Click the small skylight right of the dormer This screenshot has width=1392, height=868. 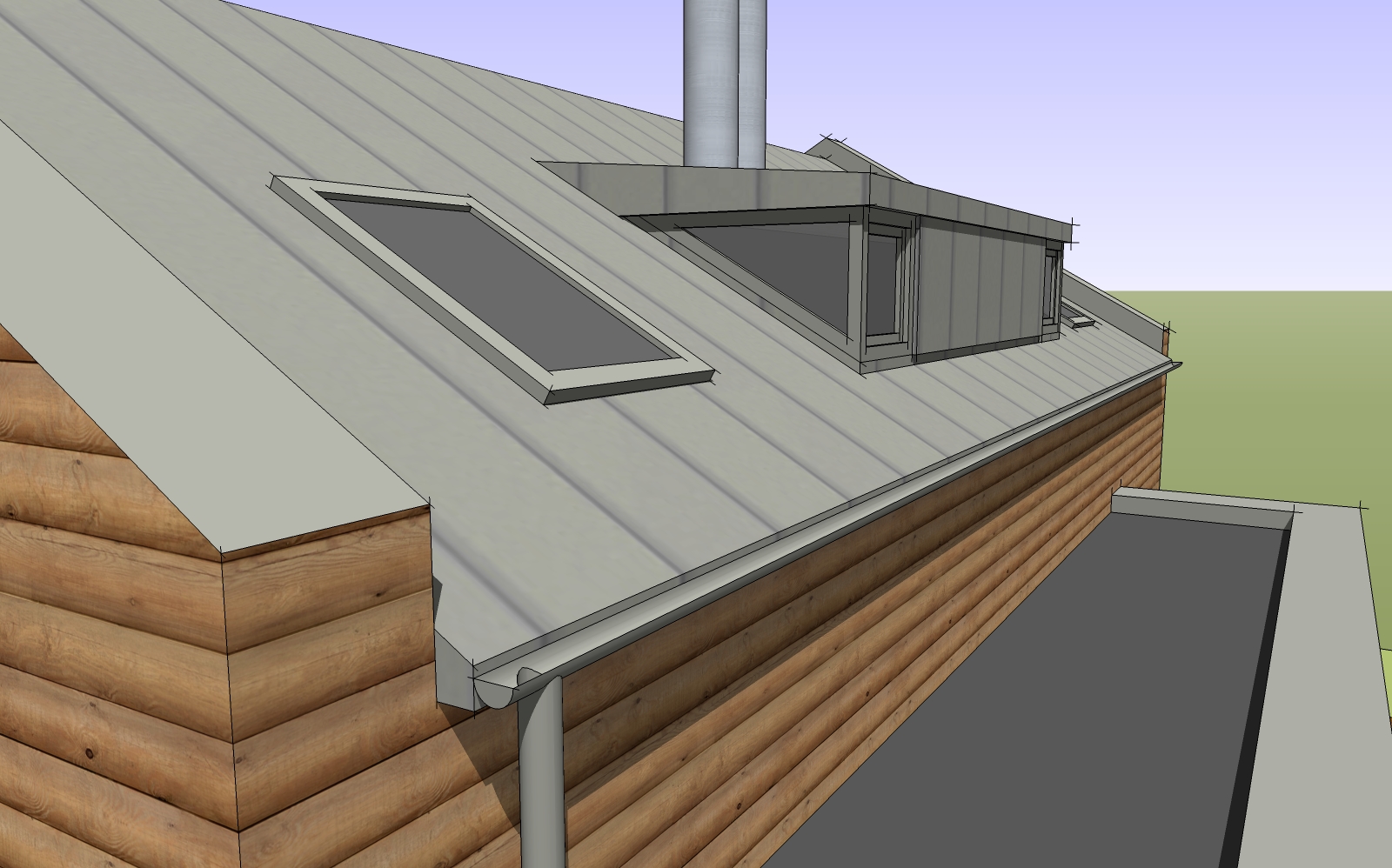click(x=1077, y=316)
